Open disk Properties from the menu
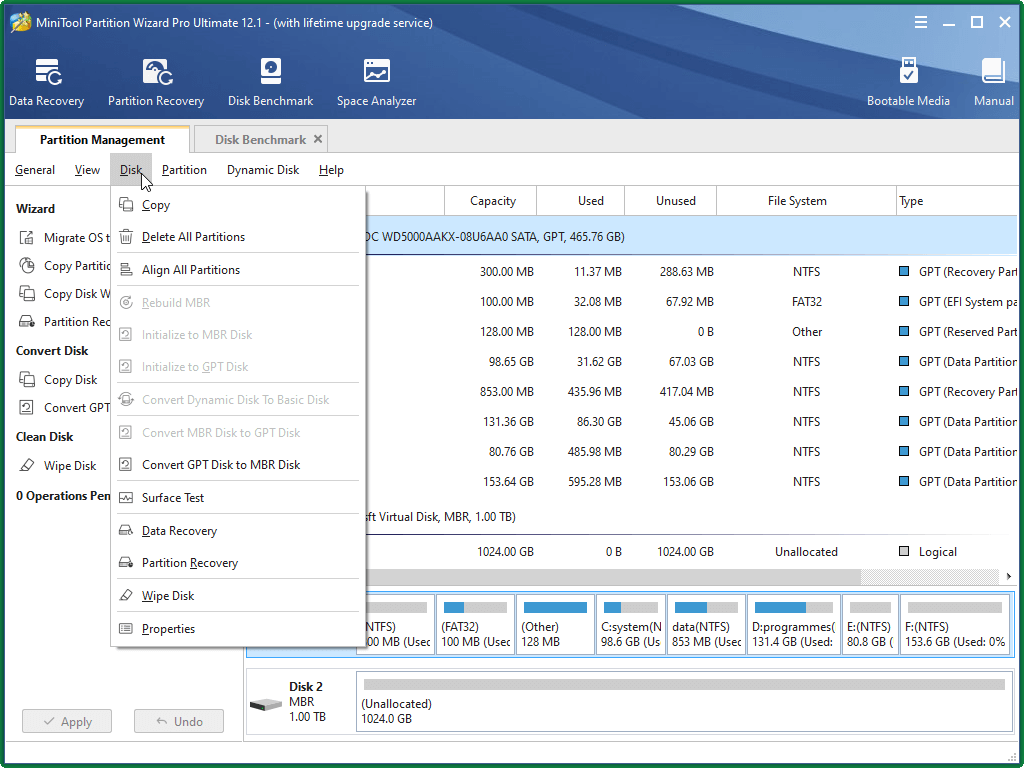 [x=238, y=629]
